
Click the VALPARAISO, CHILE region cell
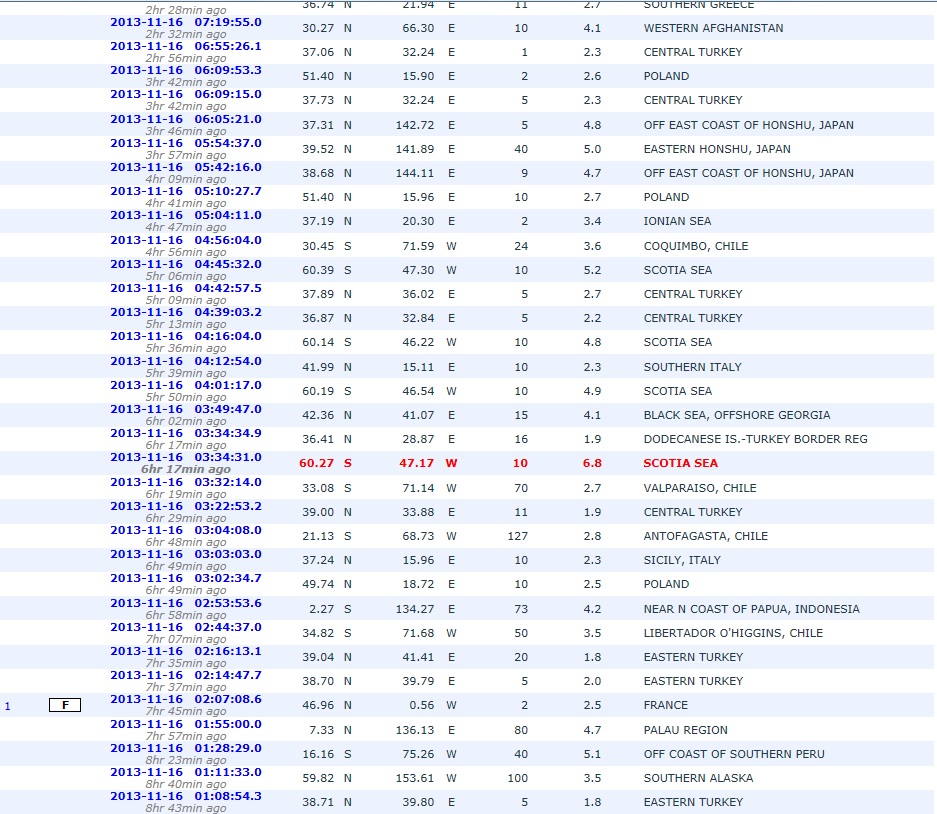[700, 488]
